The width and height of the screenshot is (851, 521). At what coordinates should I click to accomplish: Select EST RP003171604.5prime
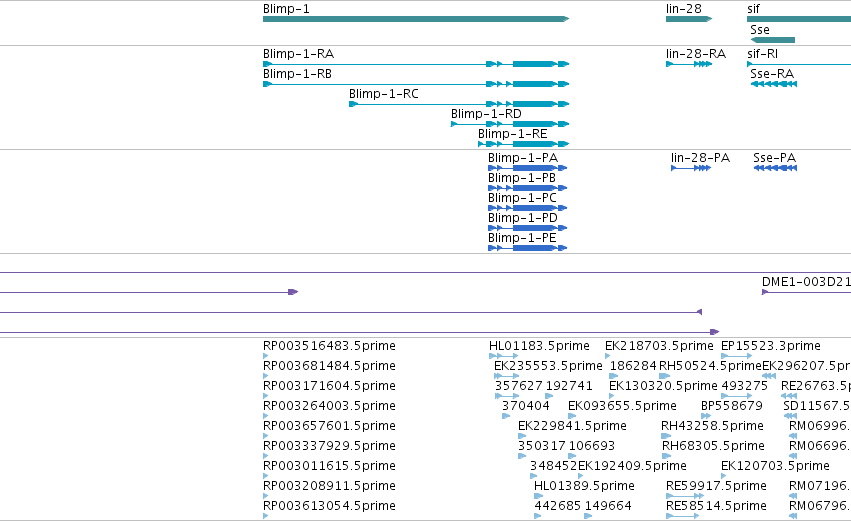click(x=329, y=386)
